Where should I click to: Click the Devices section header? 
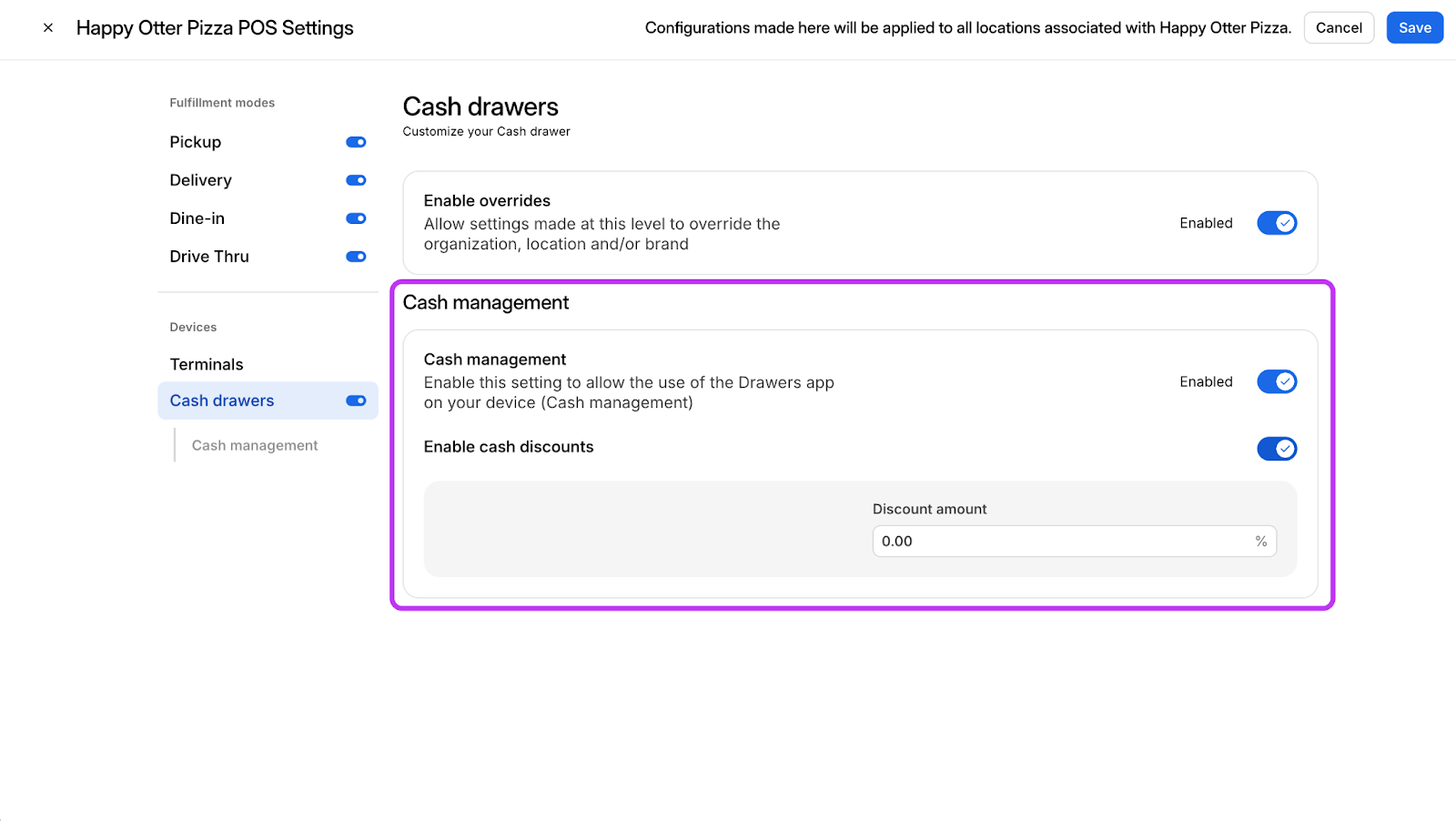click(x=193, y=327)
